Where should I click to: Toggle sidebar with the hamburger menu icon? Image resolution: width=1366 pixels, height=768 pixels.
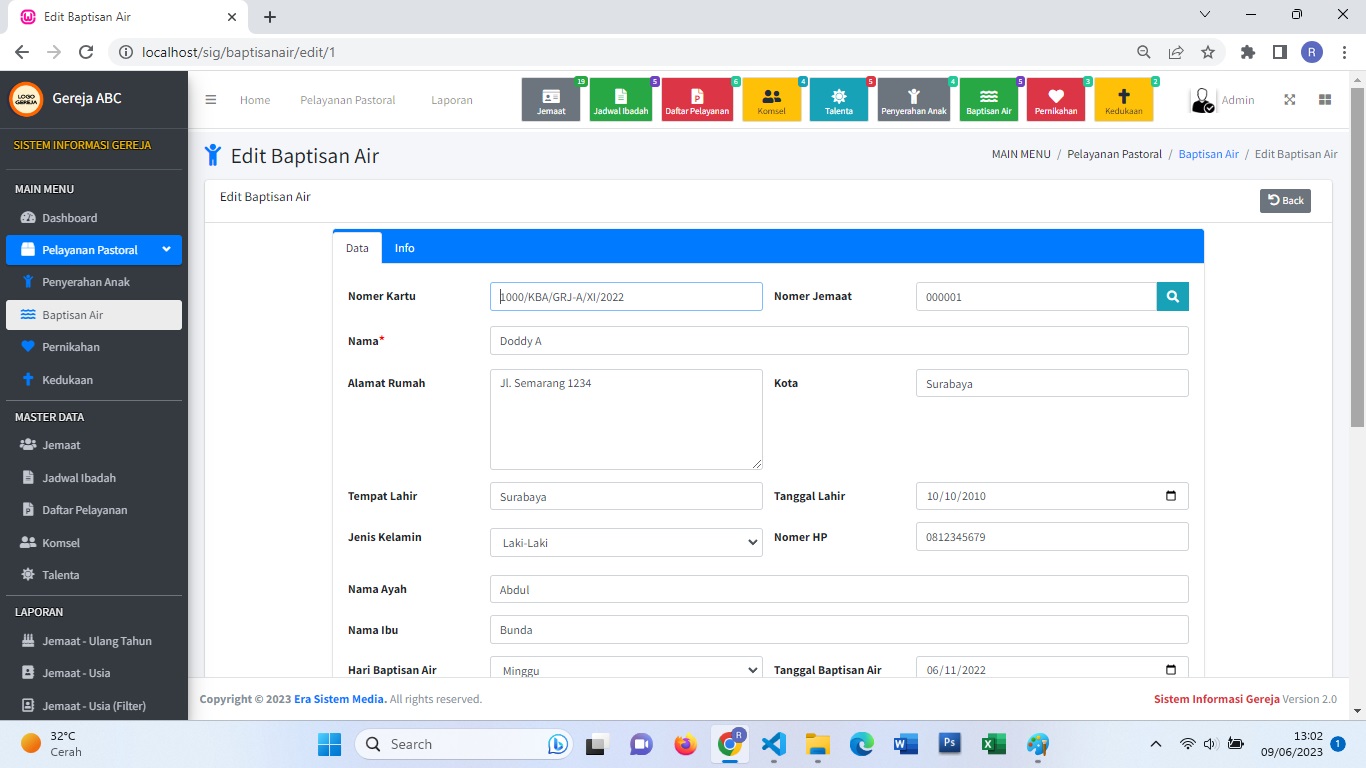211,100
